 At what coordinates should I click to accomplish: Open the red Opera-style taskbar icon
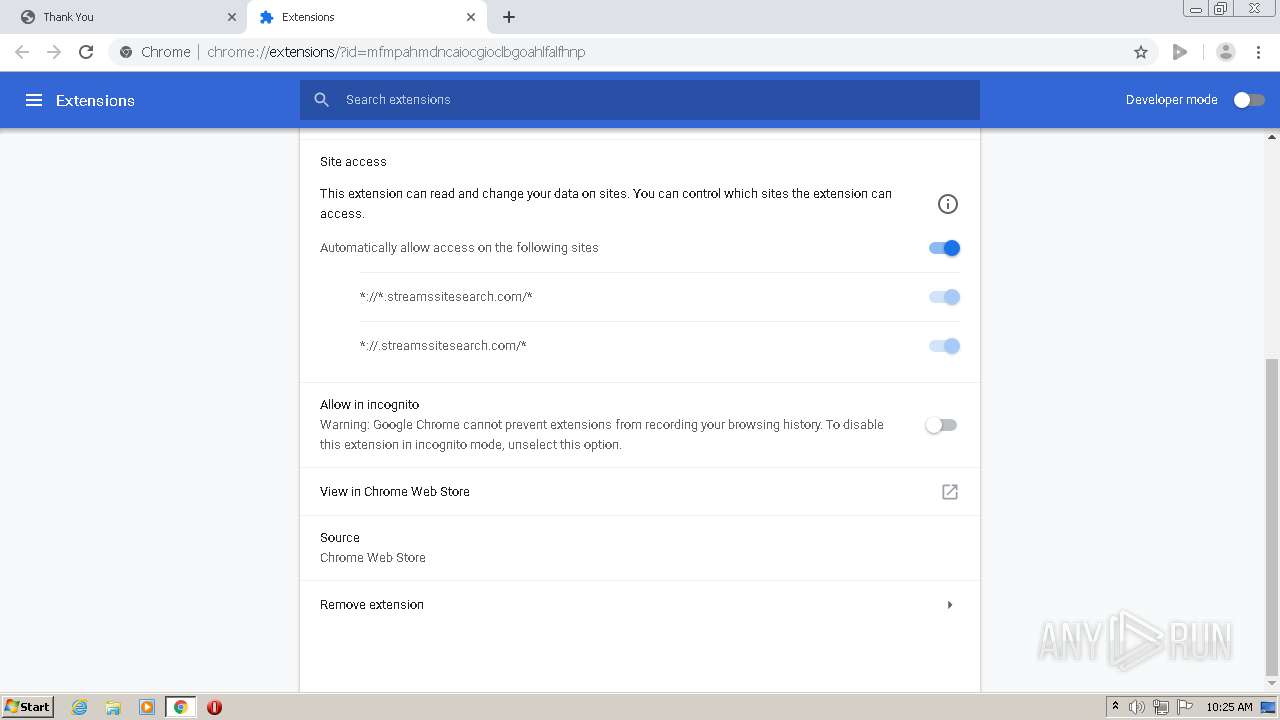coord(214,707)
